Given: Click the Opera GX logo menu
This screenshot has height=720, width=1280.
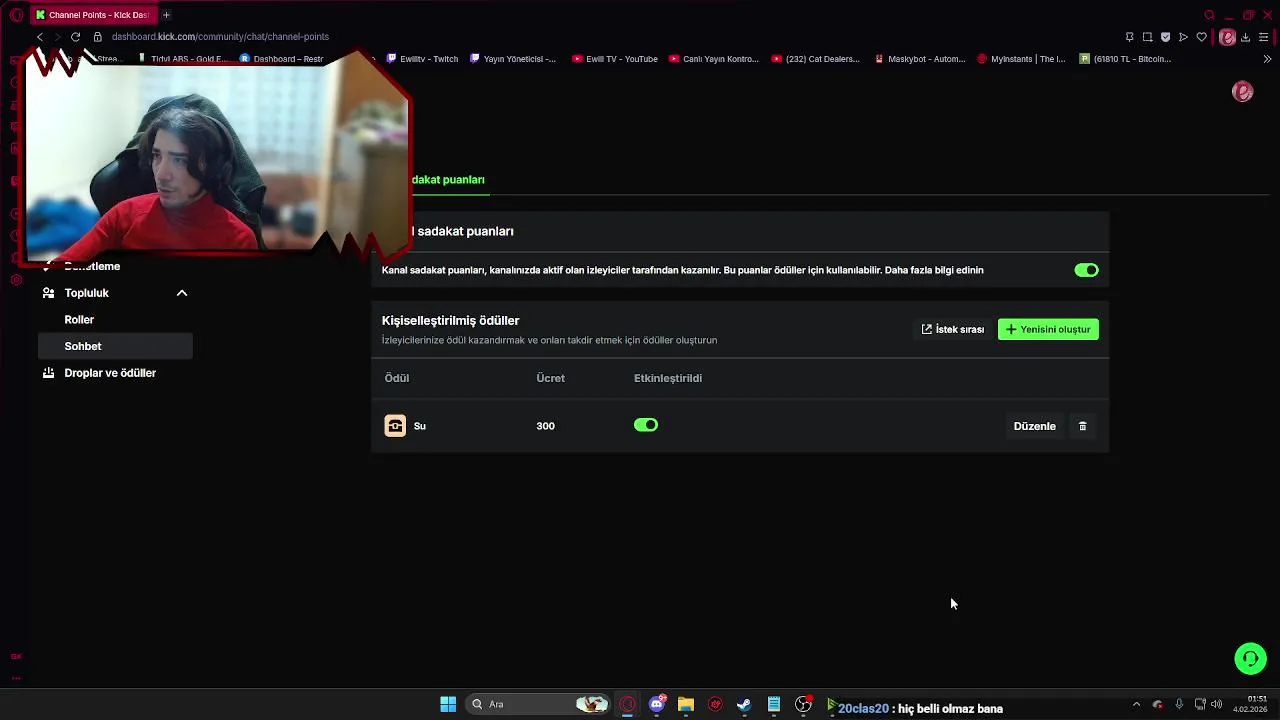Looking at the screenshot, I should coord(16,15).
